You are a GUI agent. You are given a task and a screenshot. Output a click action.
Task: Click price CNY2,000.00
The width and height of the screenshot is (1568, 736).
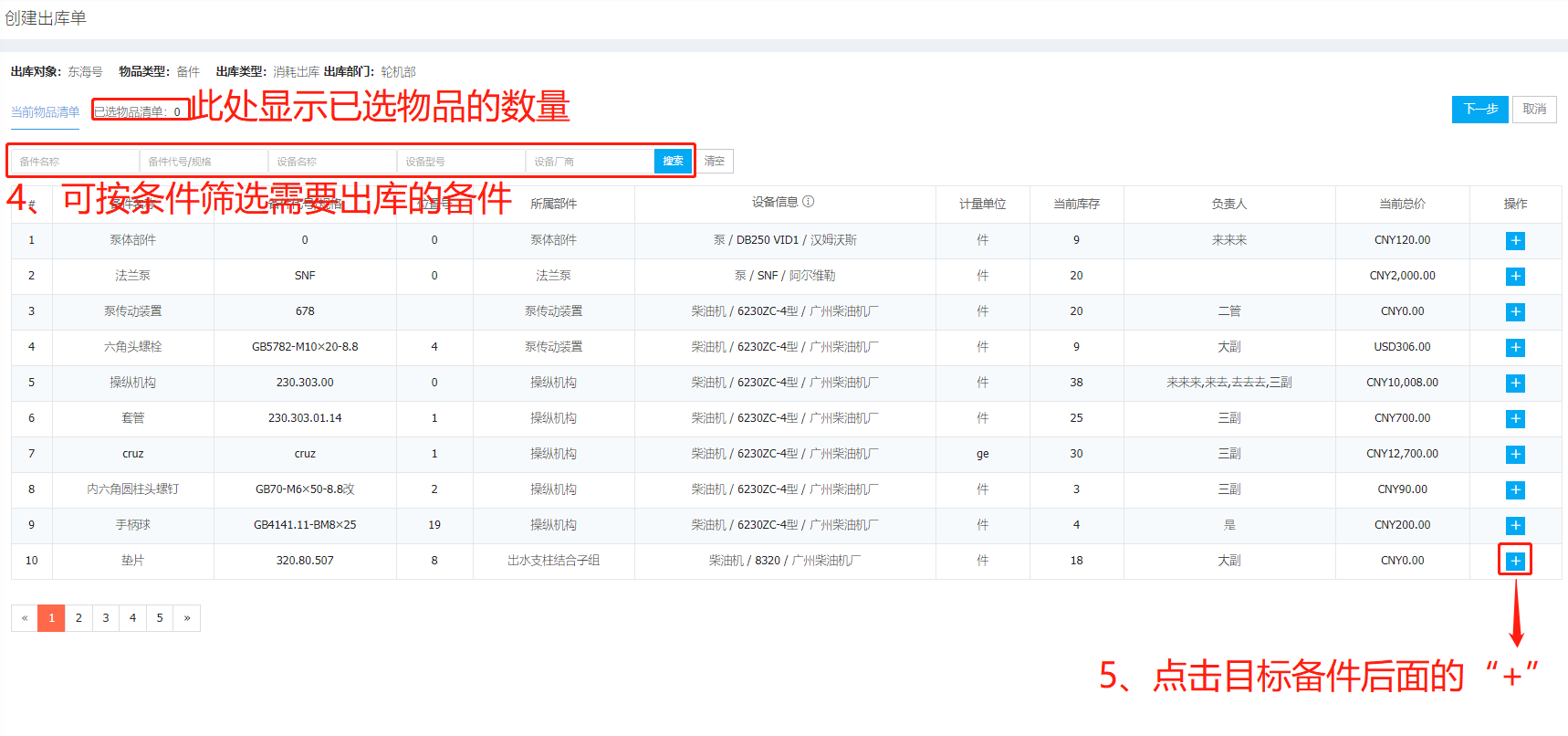[x=1402, y=276]
